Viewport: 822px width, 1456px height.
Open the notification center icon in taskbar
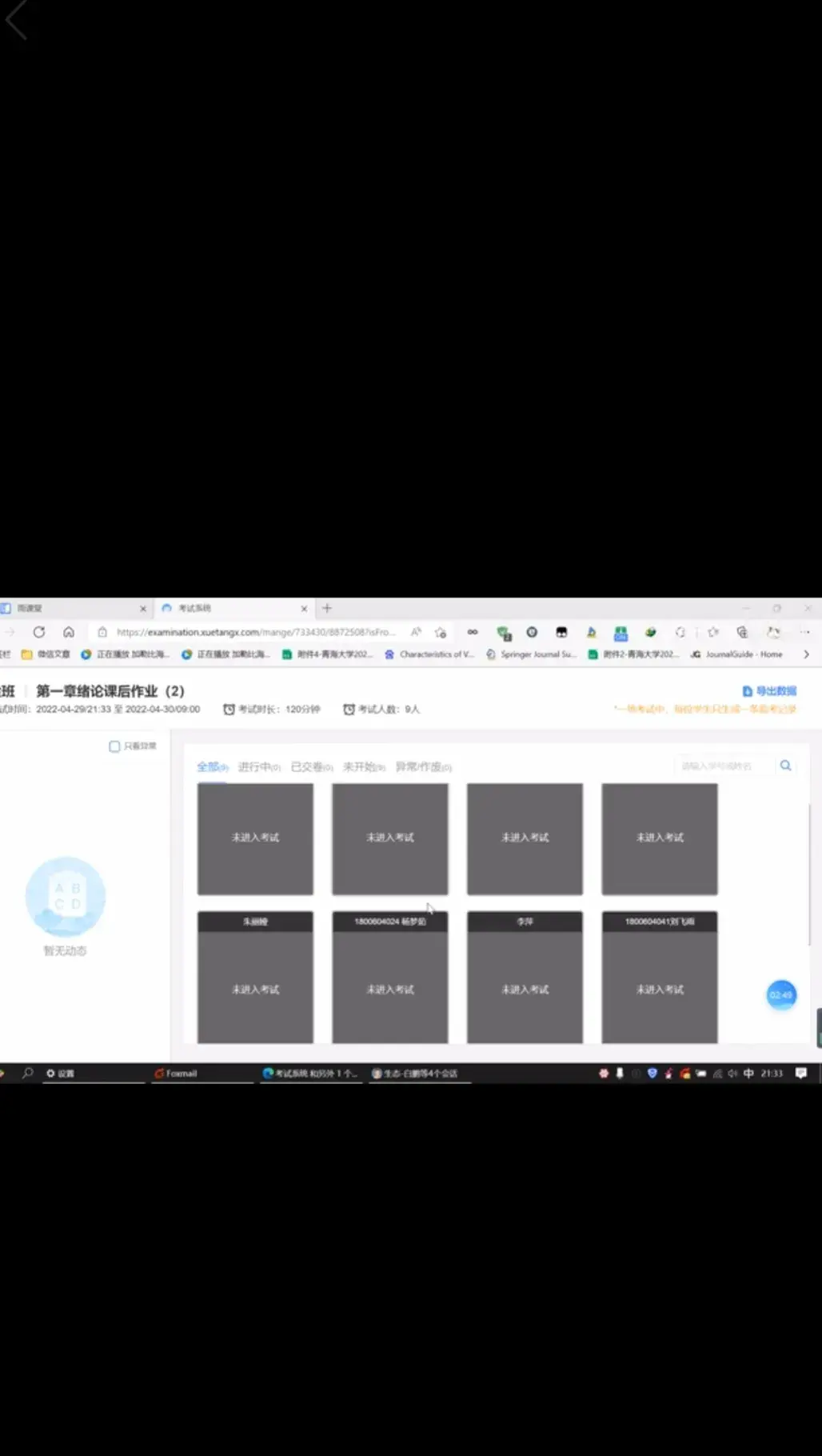(x=801, y=1074)
